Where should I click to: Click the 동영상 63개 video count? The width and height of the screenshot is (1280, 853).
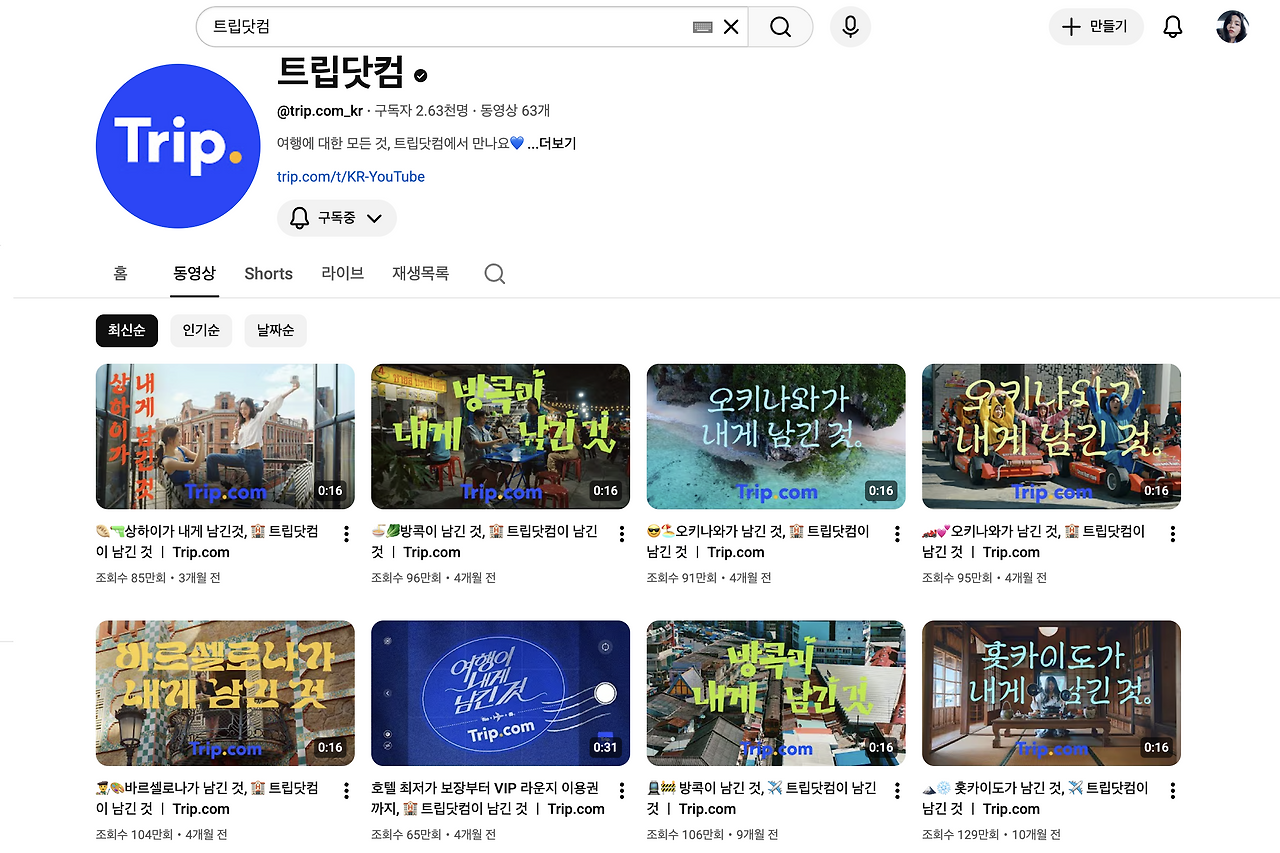(x=515, y=111)
